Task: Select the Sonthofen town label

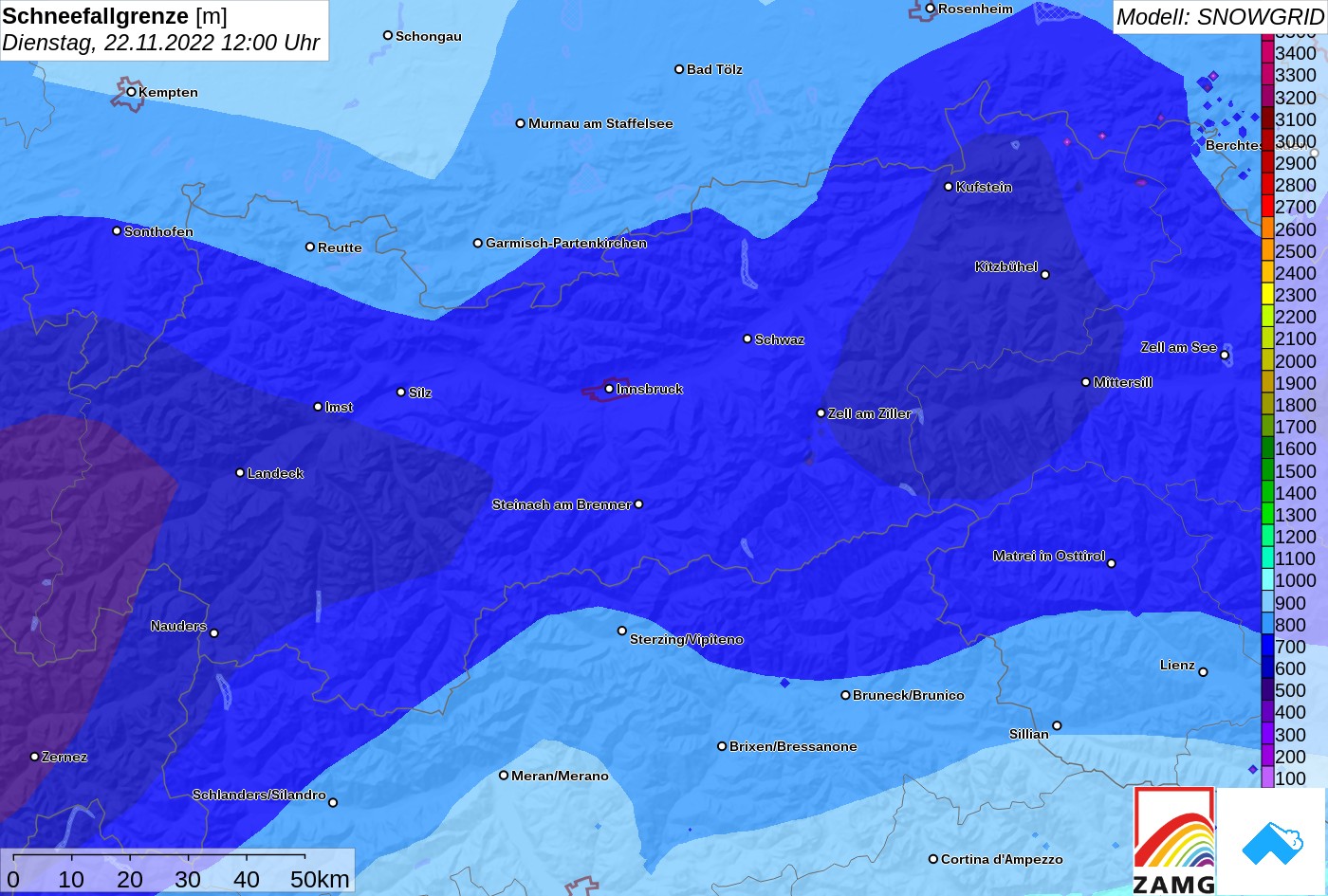Action: pyautogui.click(x=158, y=231)
